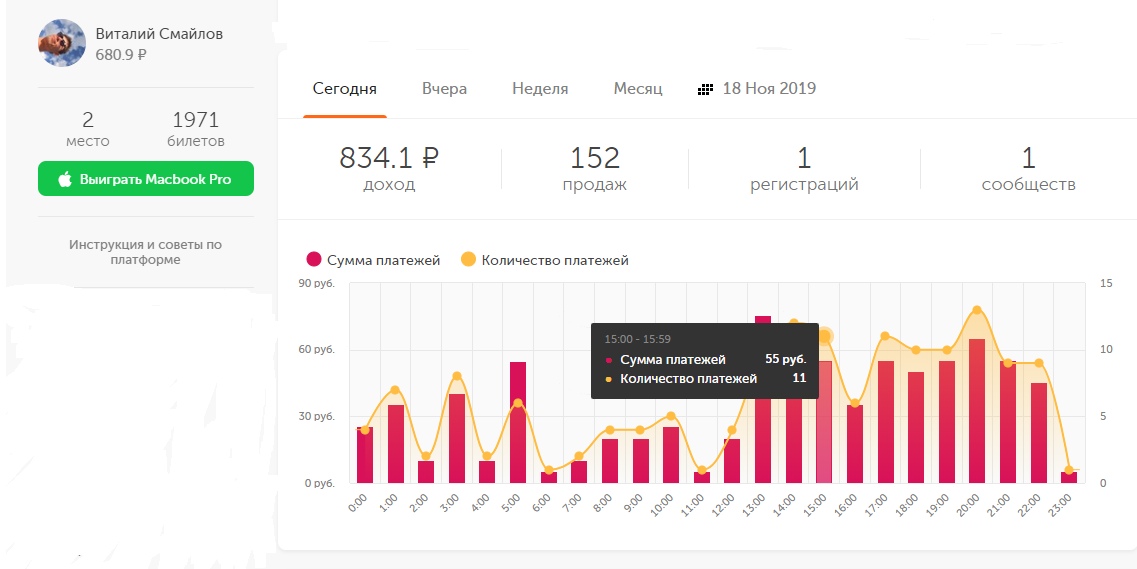
Task: Click the yellow Количество платежей color dot
Action: click(x=468, y=260)
